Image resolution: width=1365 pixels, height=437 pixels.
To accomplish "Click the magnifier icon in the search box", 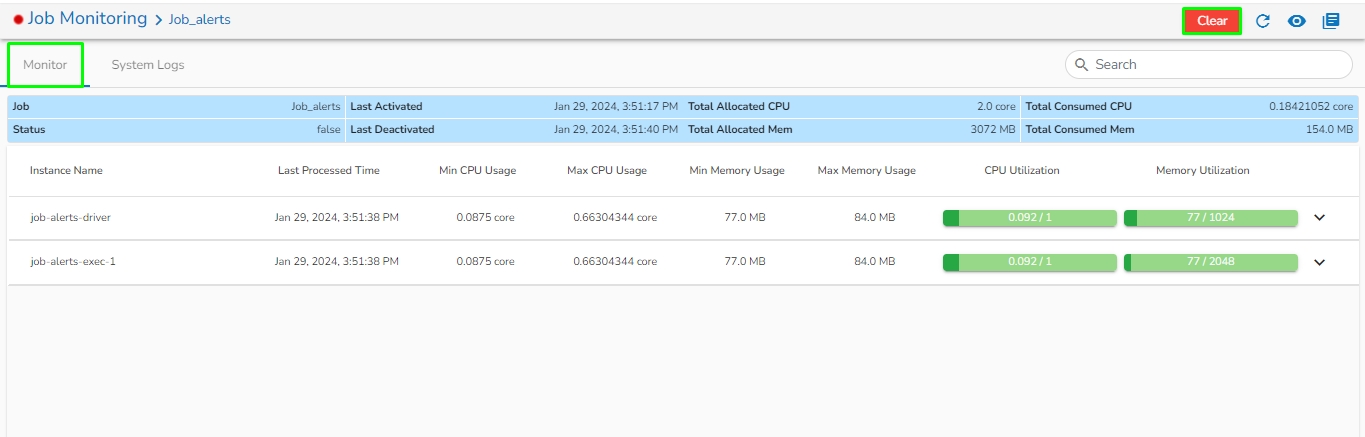I will point(1081,64).
